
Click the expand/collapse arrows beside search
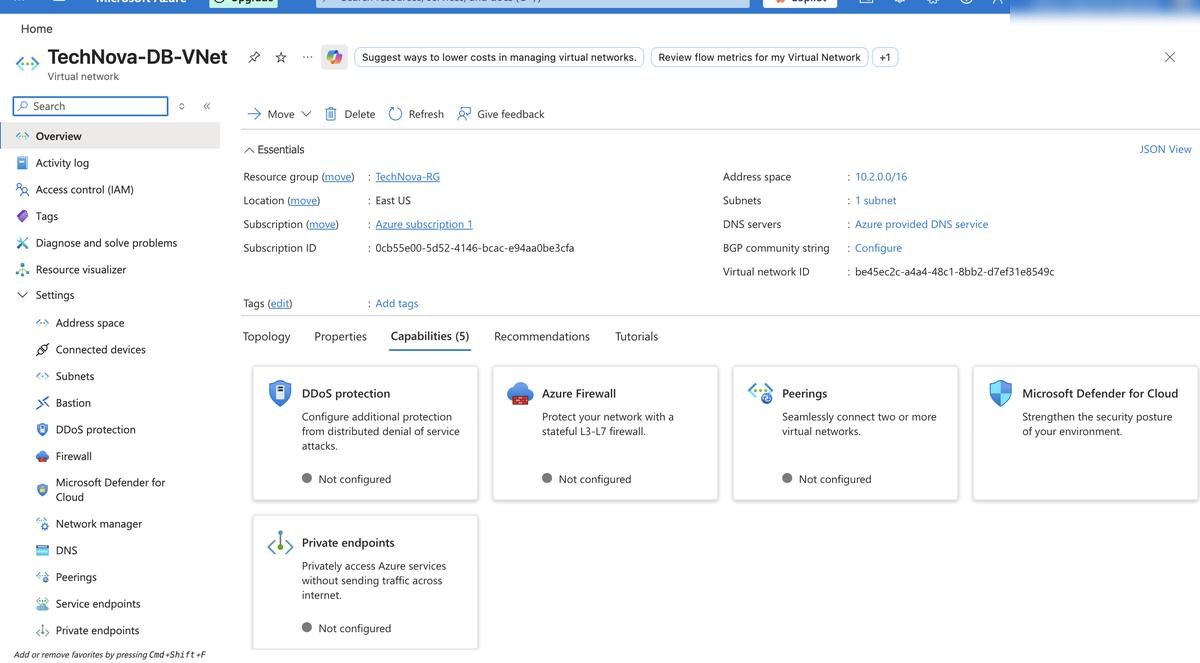point(181,106)
